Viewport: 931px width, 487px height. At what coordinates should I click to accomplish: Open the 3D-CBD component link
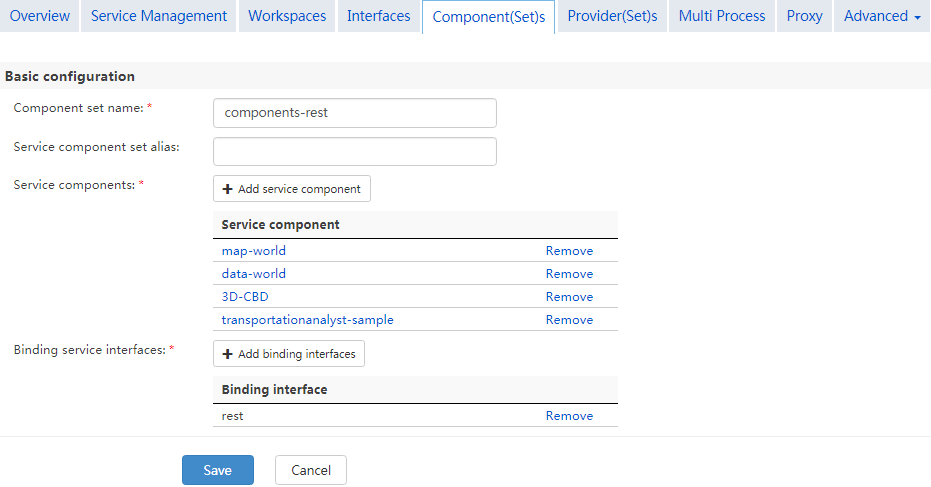245,296
